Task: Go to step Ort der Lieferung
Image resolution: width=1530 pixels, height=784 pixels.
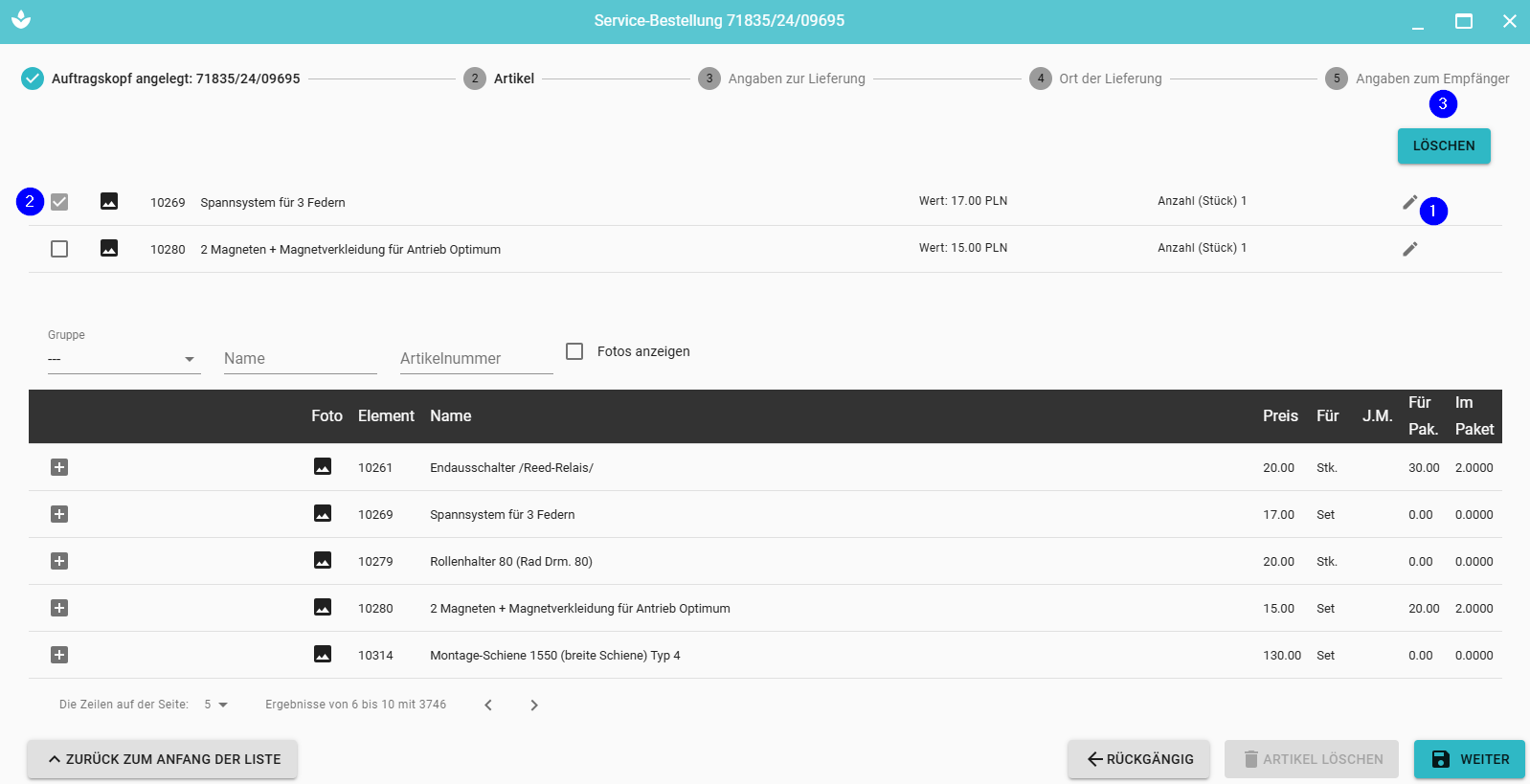Action: click(x=1110, y=78)
